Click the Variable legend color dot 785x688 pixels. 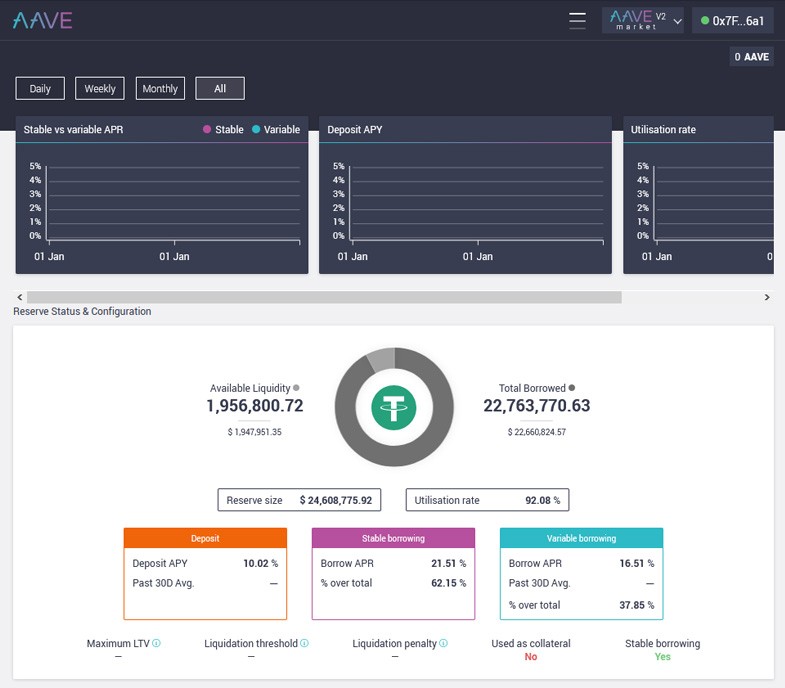pos(256,129)
